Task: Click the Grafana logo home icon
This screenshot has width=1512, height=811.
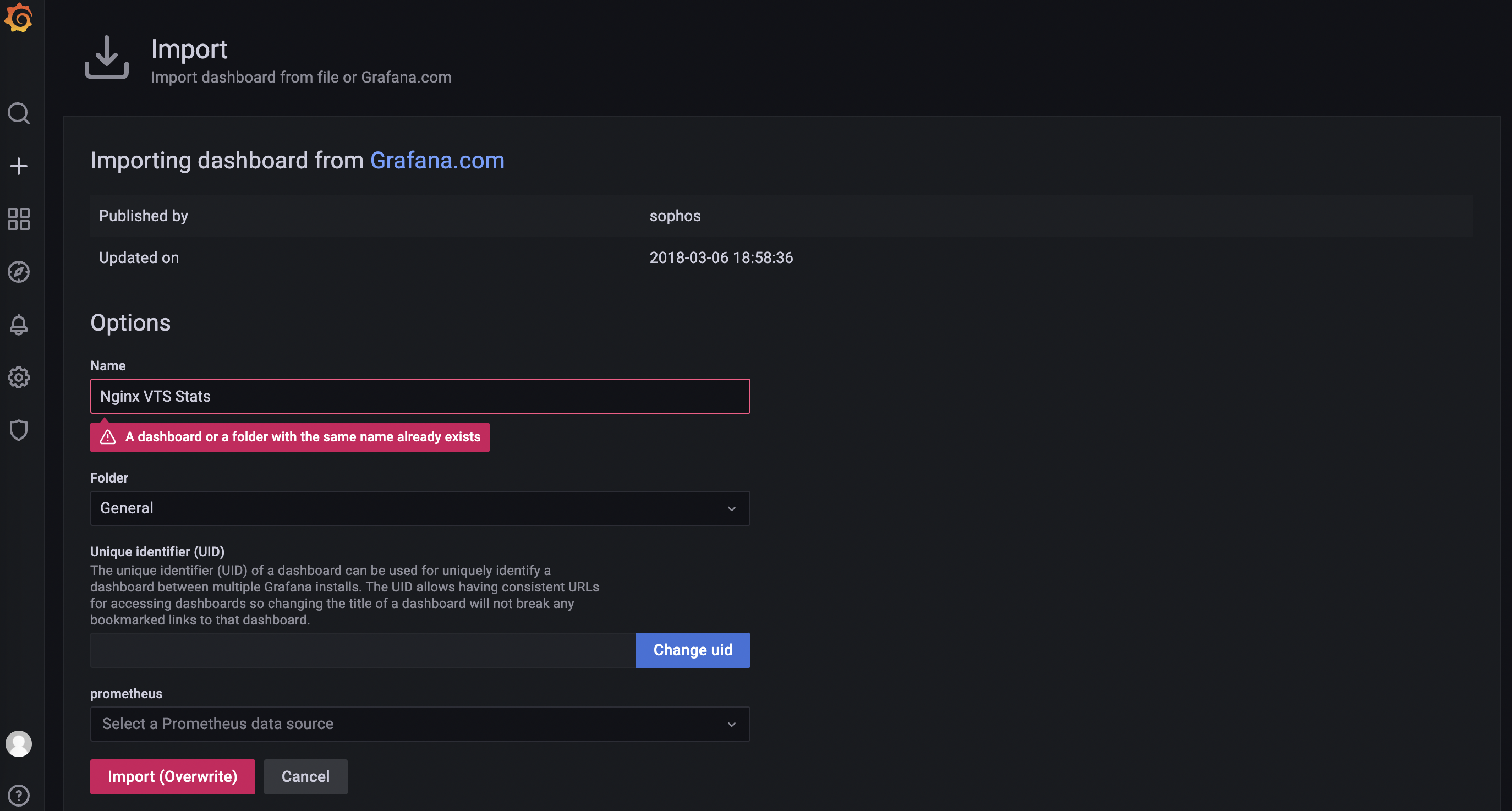Action: click(18, 18)
